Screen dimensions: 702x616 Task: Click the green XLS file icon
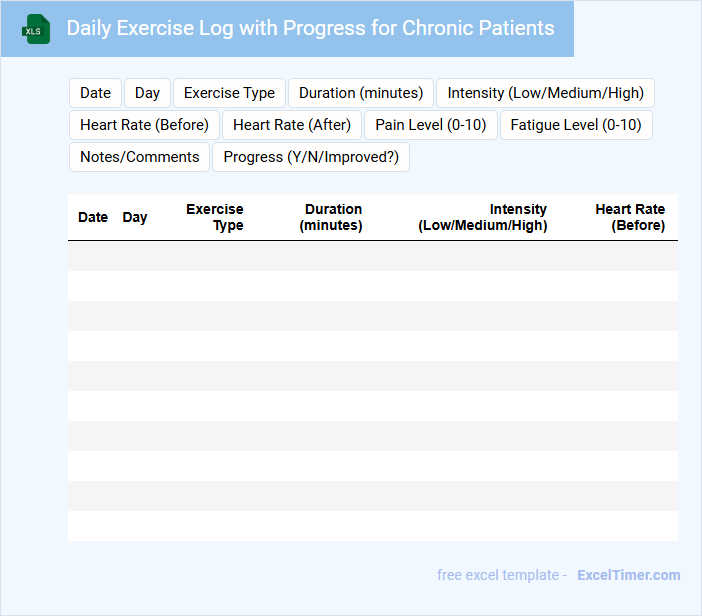pyautogui.click(x=36, y=29)
